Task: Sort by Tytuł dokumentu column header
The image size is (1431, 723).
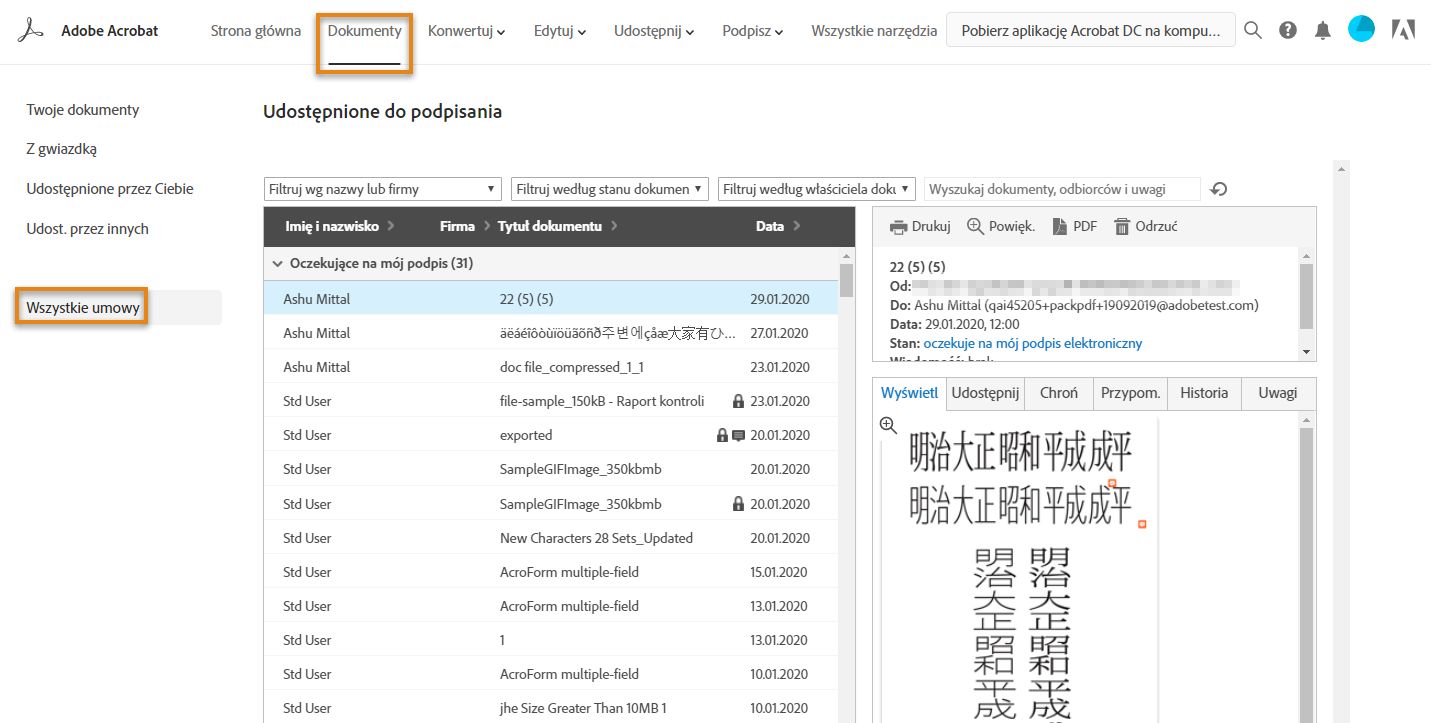Action: point(557,227)
